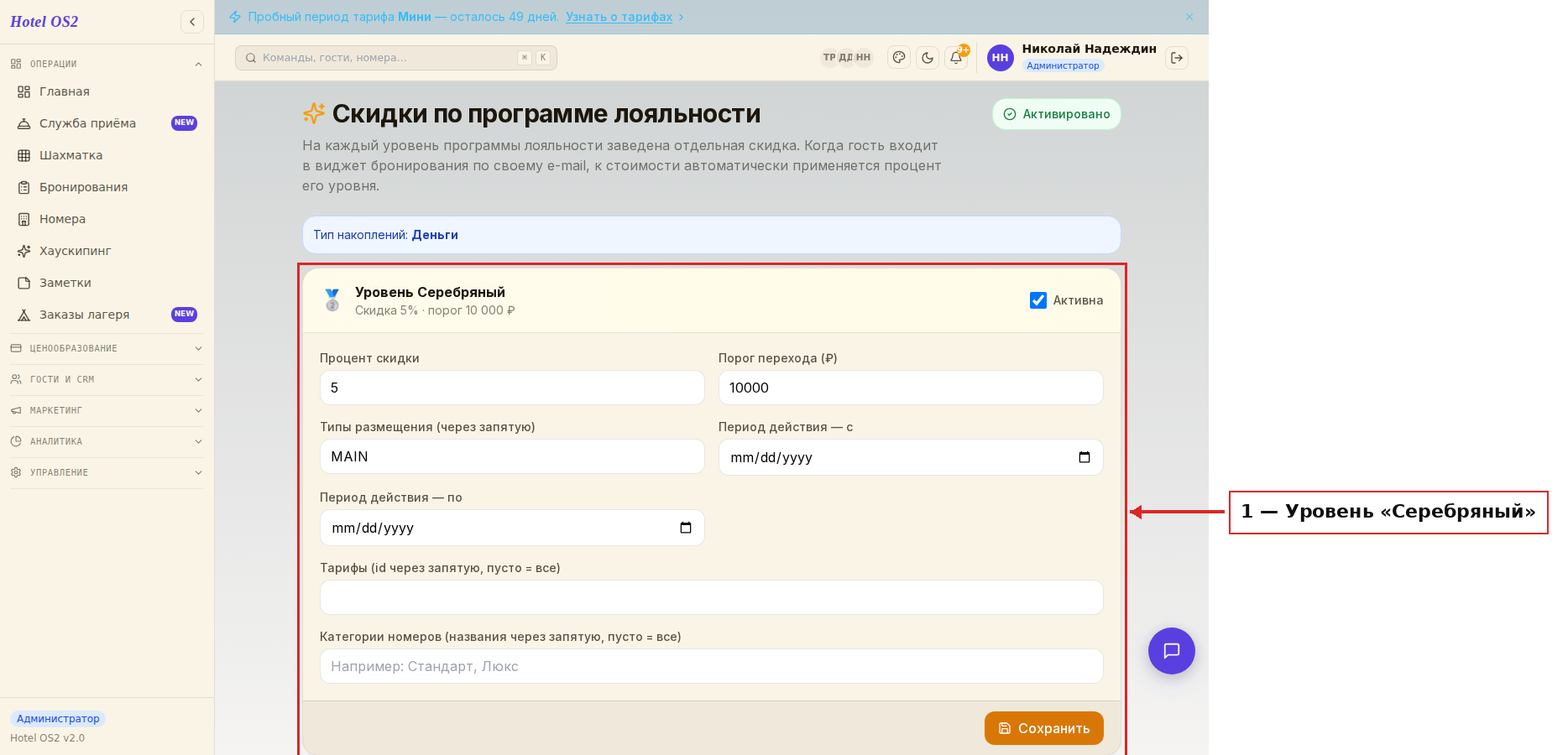Click the Скидка 5% · порог 10 000 ₽ text
The width and height of the screenshot is (1568, 755).
coord(435,310)
